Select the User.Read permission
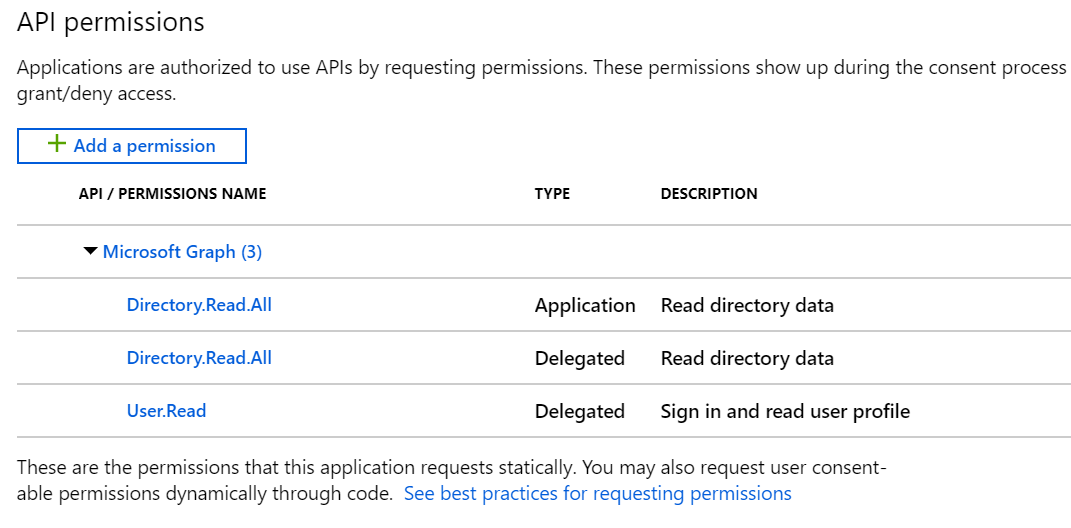The height and width of the screenshot is (528, 1071). pyautogui.click(x=166, y=411)
